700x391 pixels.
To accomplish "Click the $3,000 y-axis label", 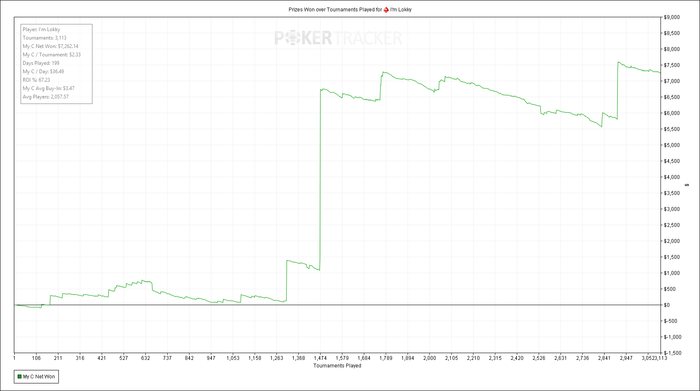I will (672, 209).
